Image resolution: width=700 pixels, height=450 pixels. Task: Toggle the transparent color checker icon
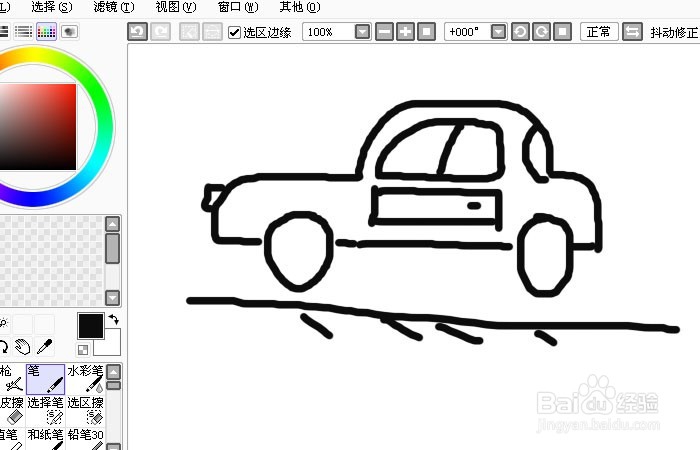(83, 350)
